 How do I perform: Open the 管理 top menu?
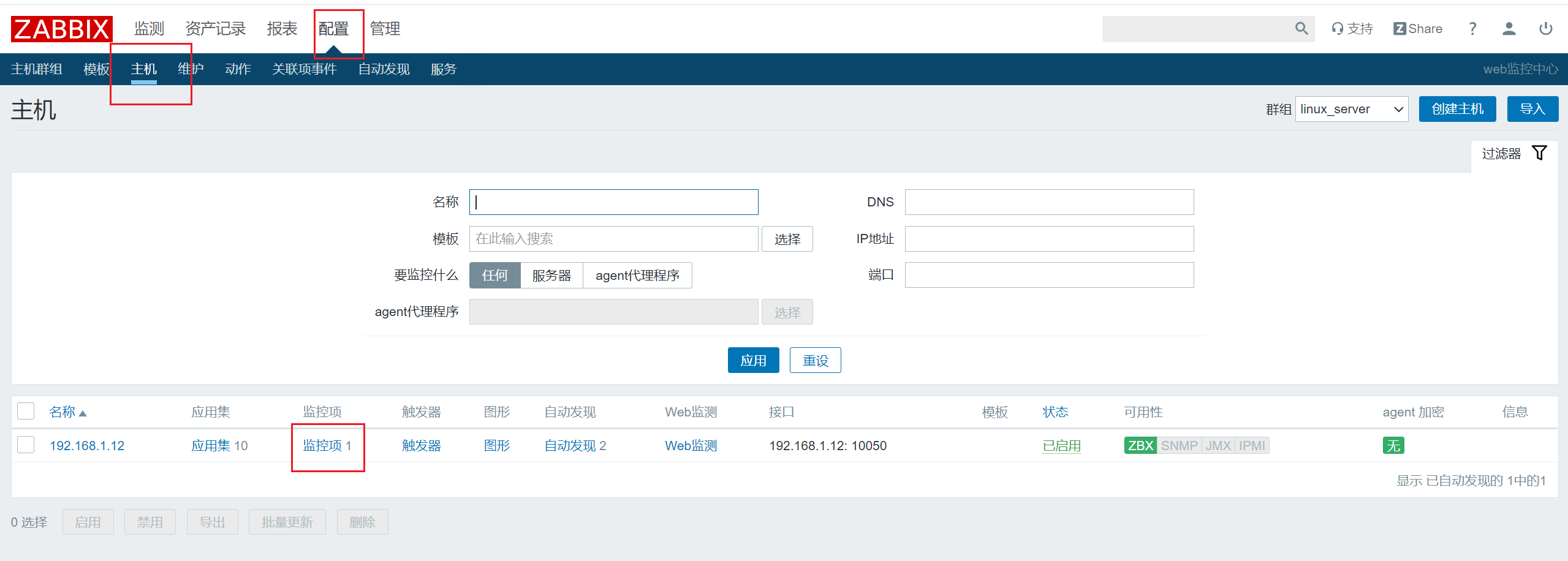pos(385,29)
